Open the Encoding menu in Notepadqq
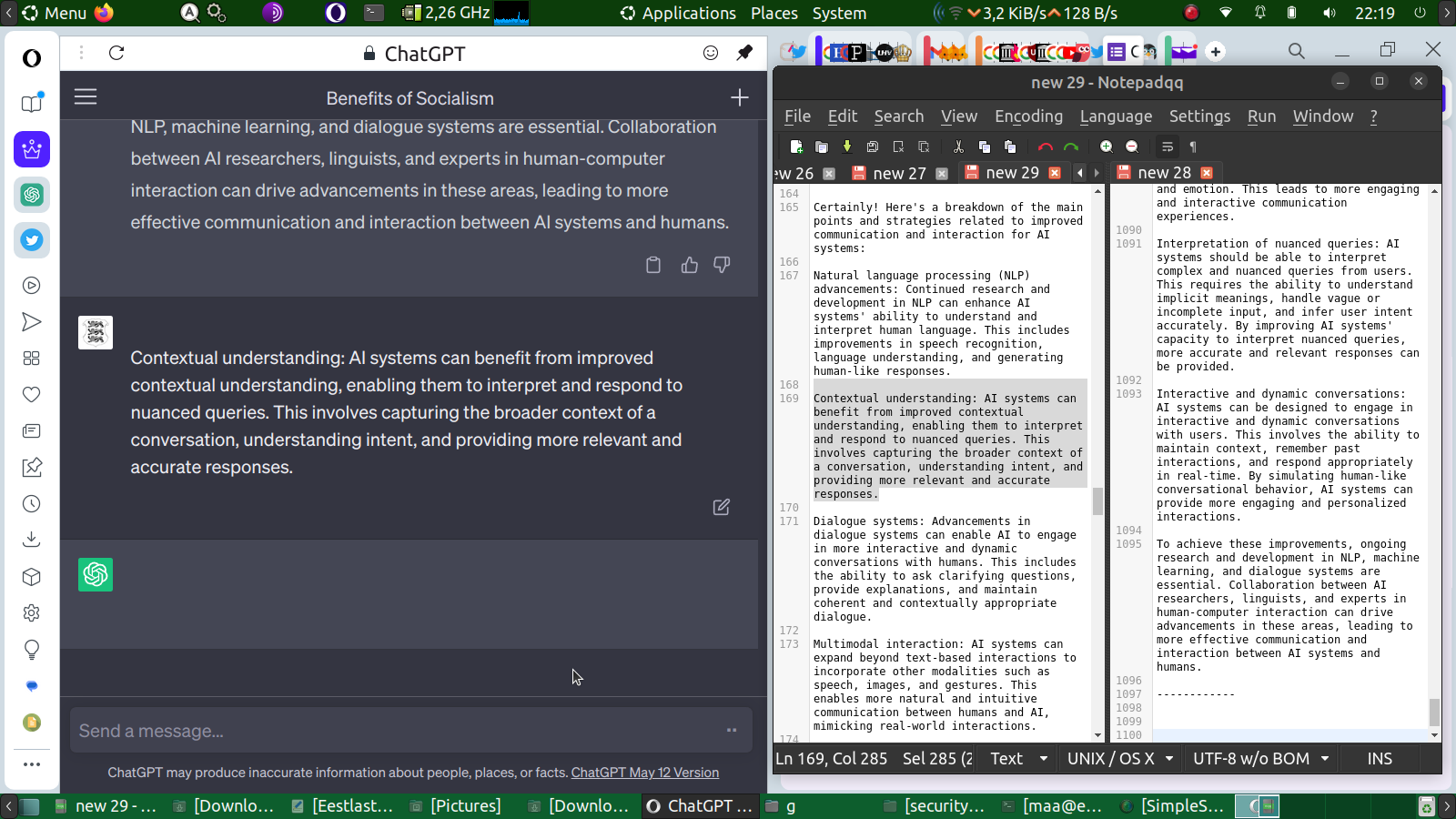The image size is (1456, 819). coord(1028,116)
